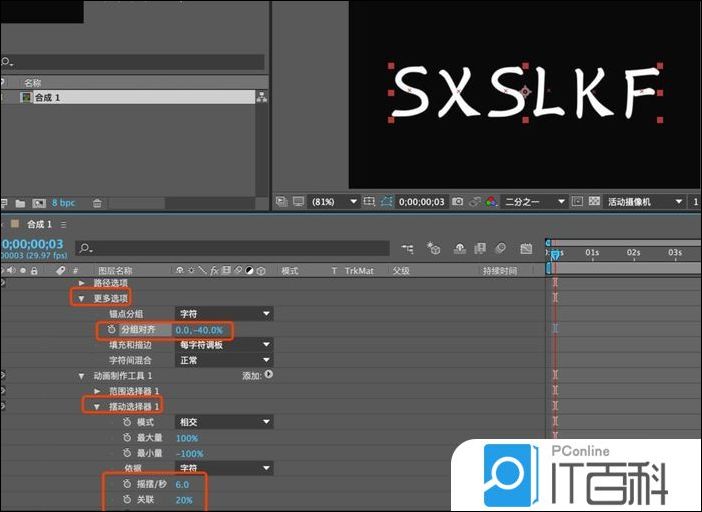Open the magnification ratio (81%) dropdown
The width and height of the screenshot is (702, 512).
[335, 202]
